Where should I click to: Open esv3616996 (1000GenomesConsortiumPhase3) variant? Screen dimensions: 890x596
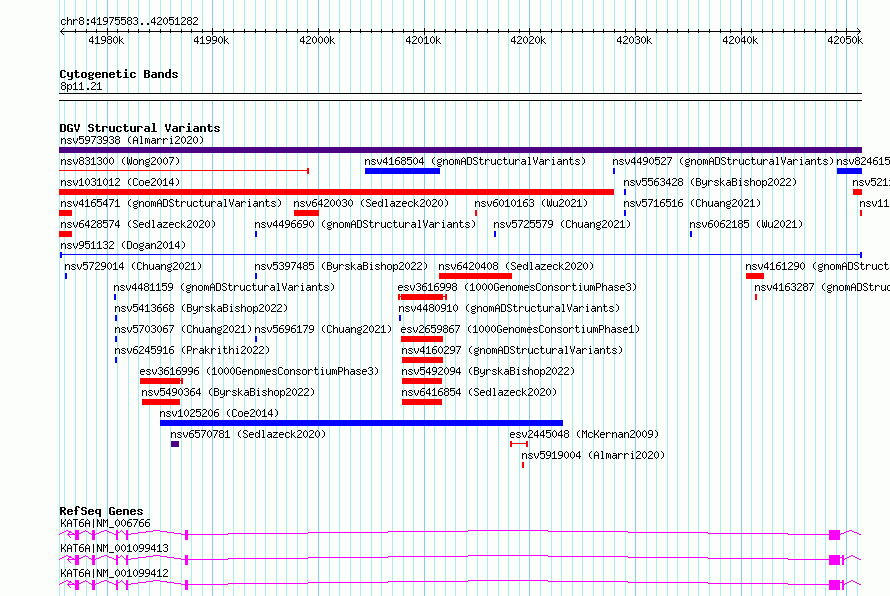259,371
